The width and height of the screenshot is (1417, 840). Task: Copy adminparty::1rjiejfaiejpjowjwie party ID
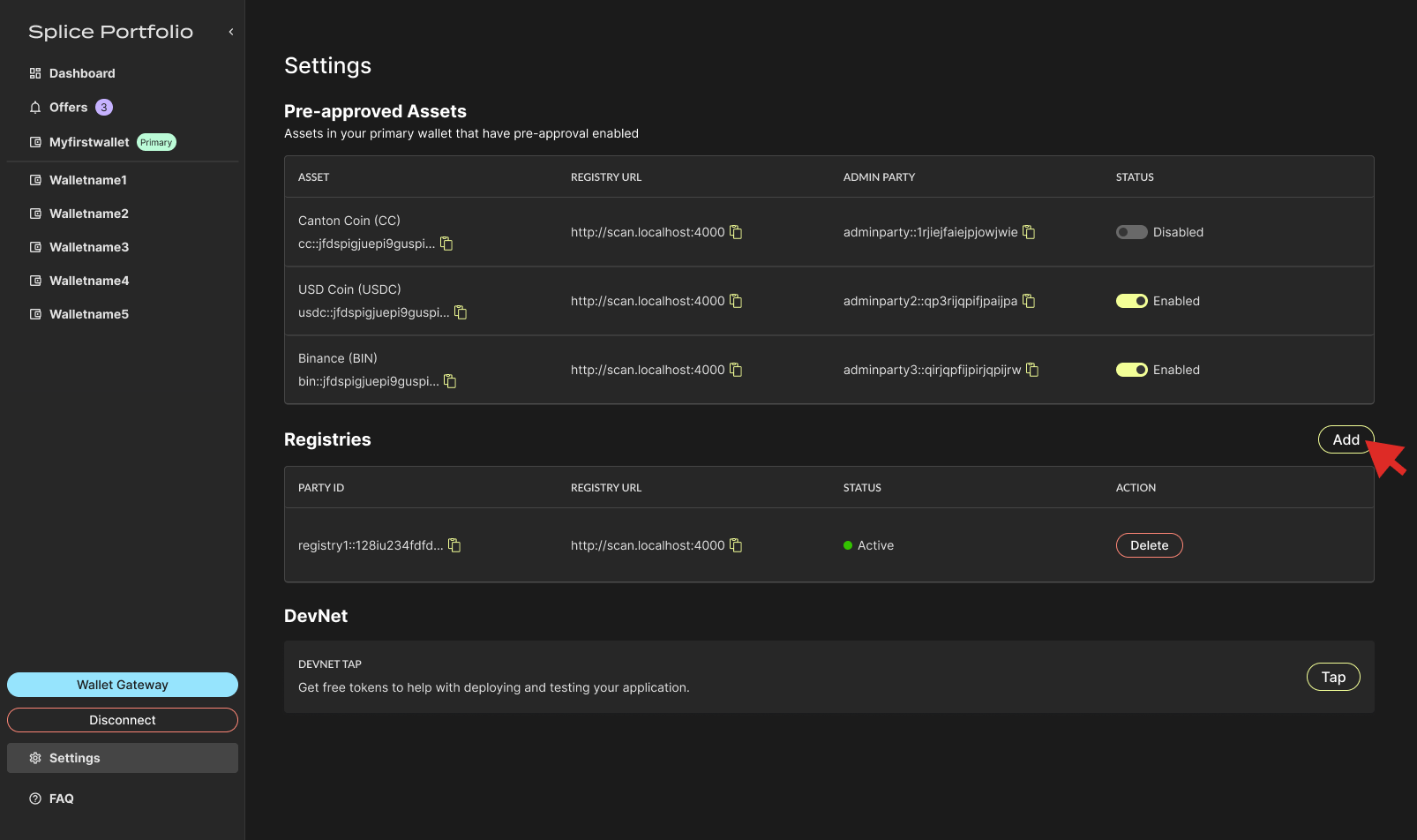click(x=1029, y=232)
